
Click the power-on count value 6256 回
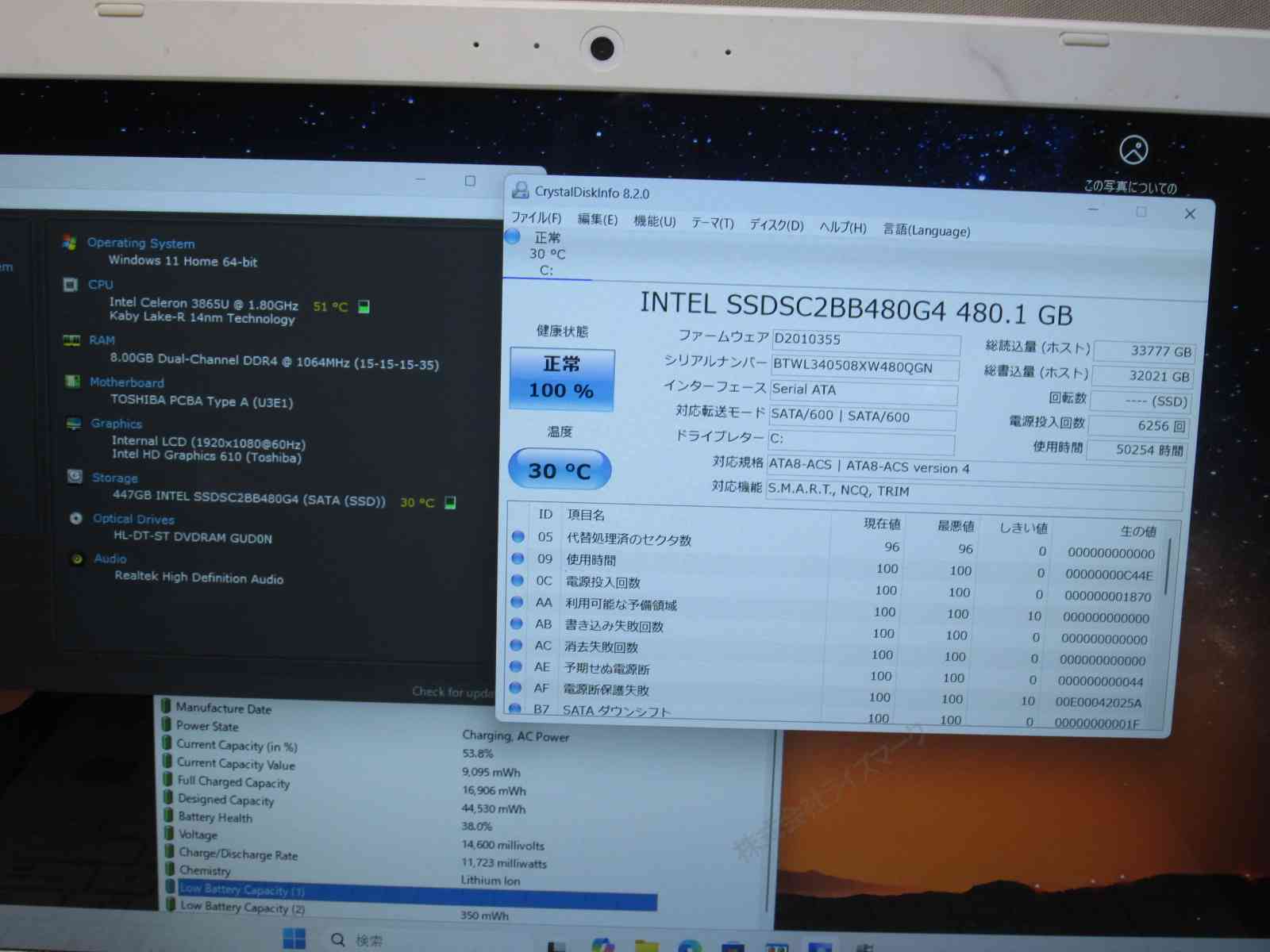tap(1139, 425)
